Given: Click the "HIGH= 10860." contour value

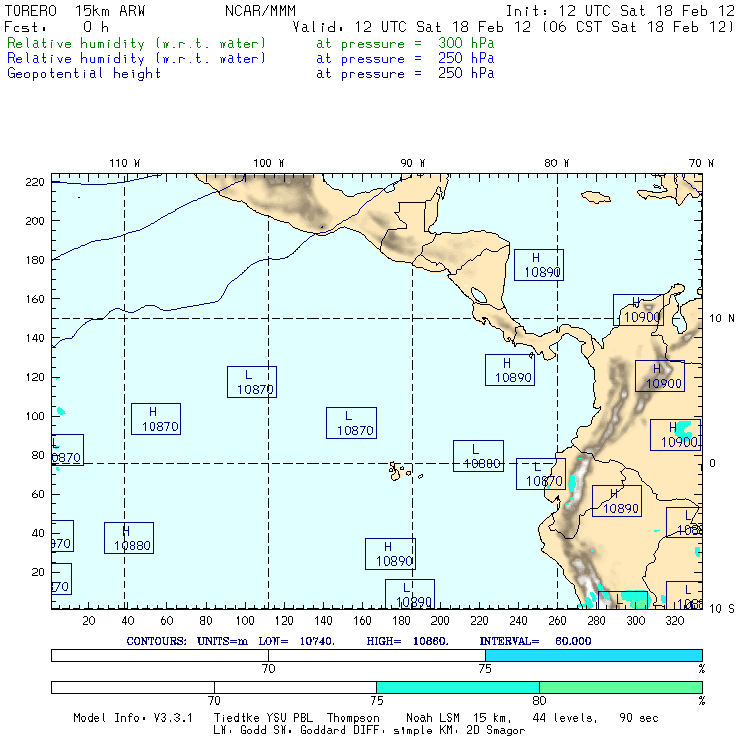Looking at the screenshot, I should 407,641.
